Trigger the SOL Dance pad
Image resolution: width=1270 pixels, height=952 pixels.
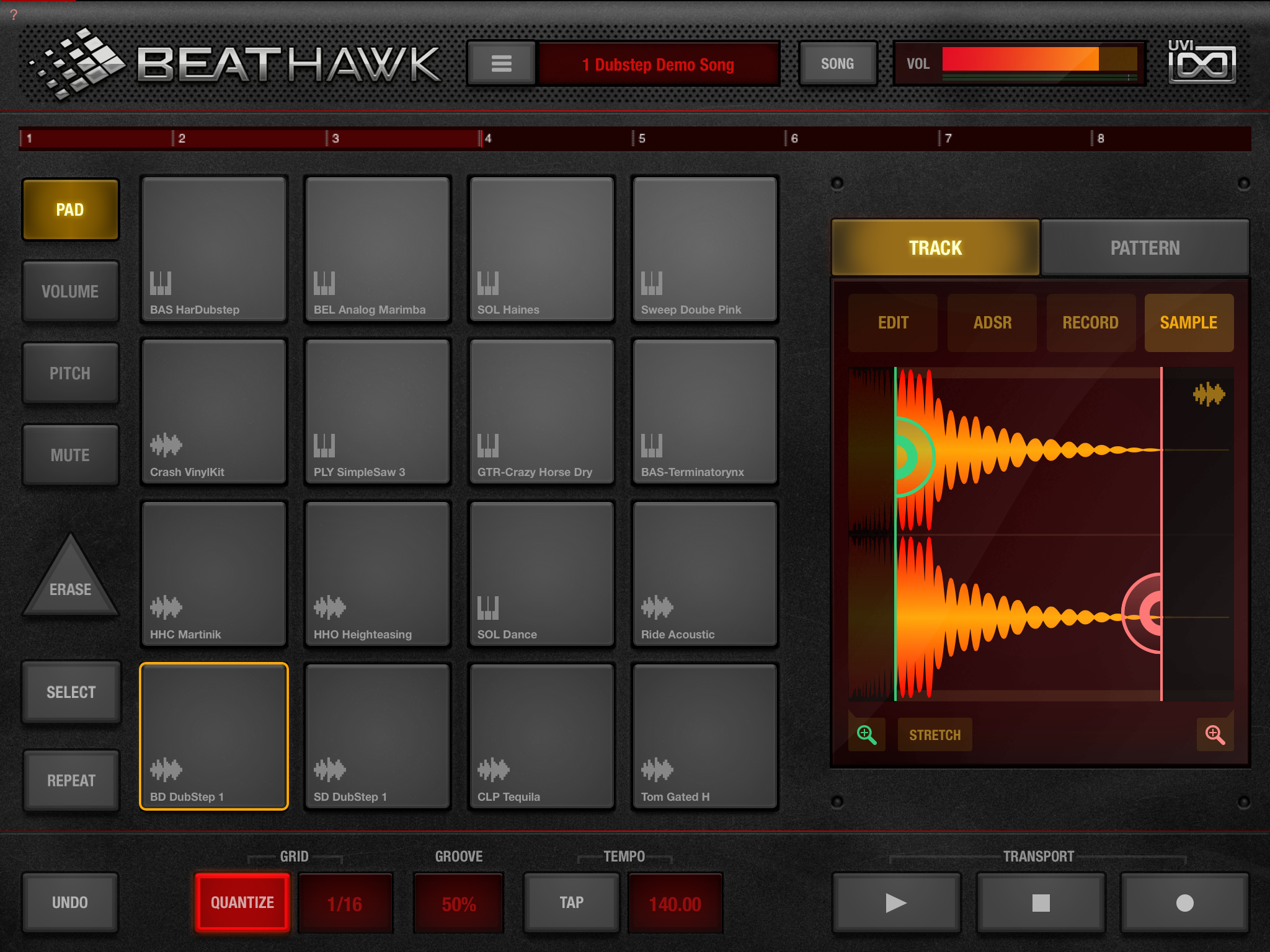point(541,573)
